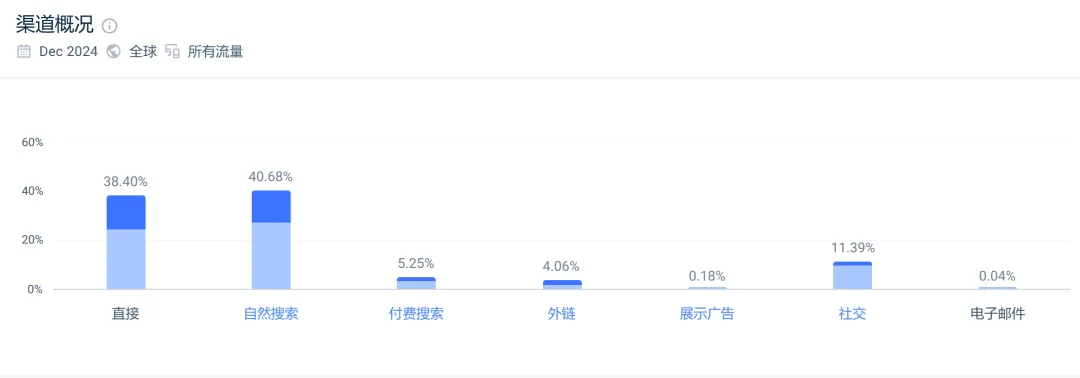
Task: Click the 直接 axis label
Action: [126, 314]
